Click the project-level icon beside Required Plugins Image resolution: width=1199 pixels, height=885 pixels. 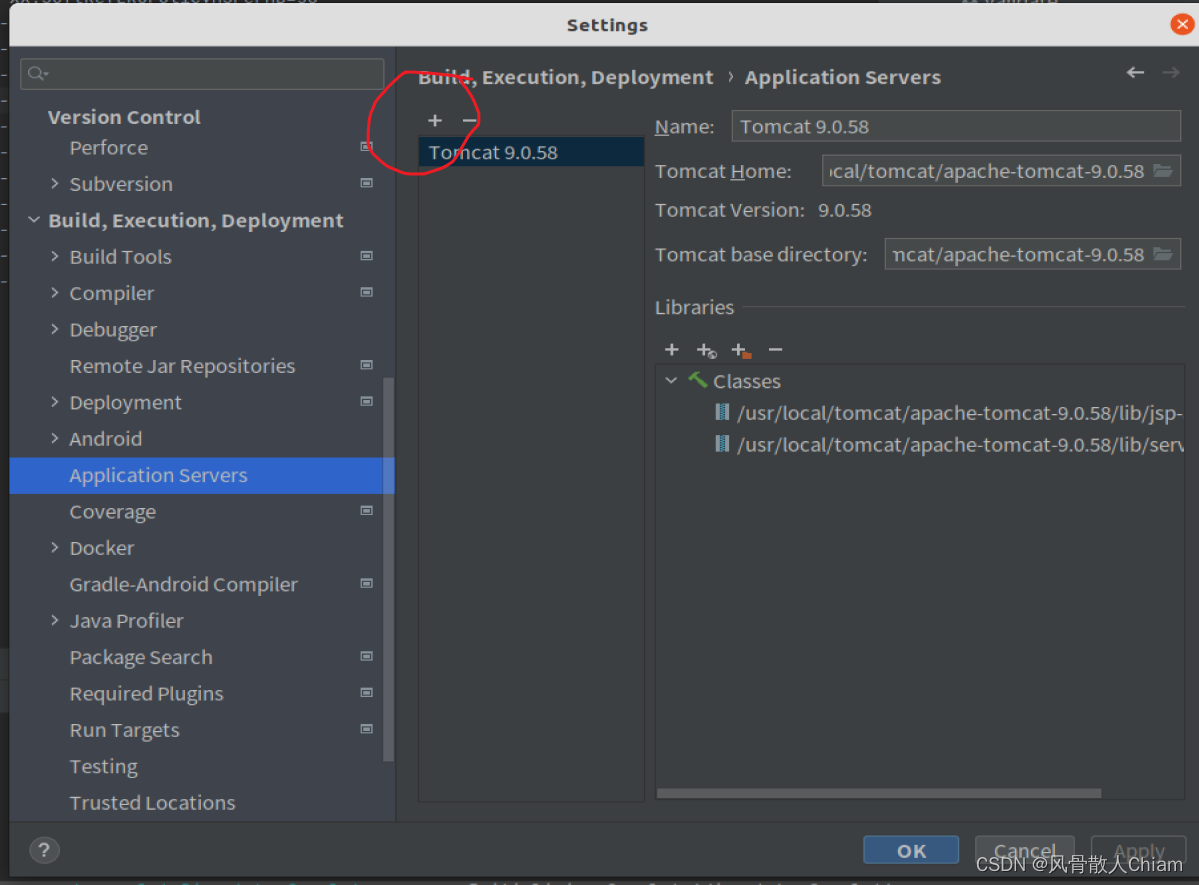click(x=367, y=692)
